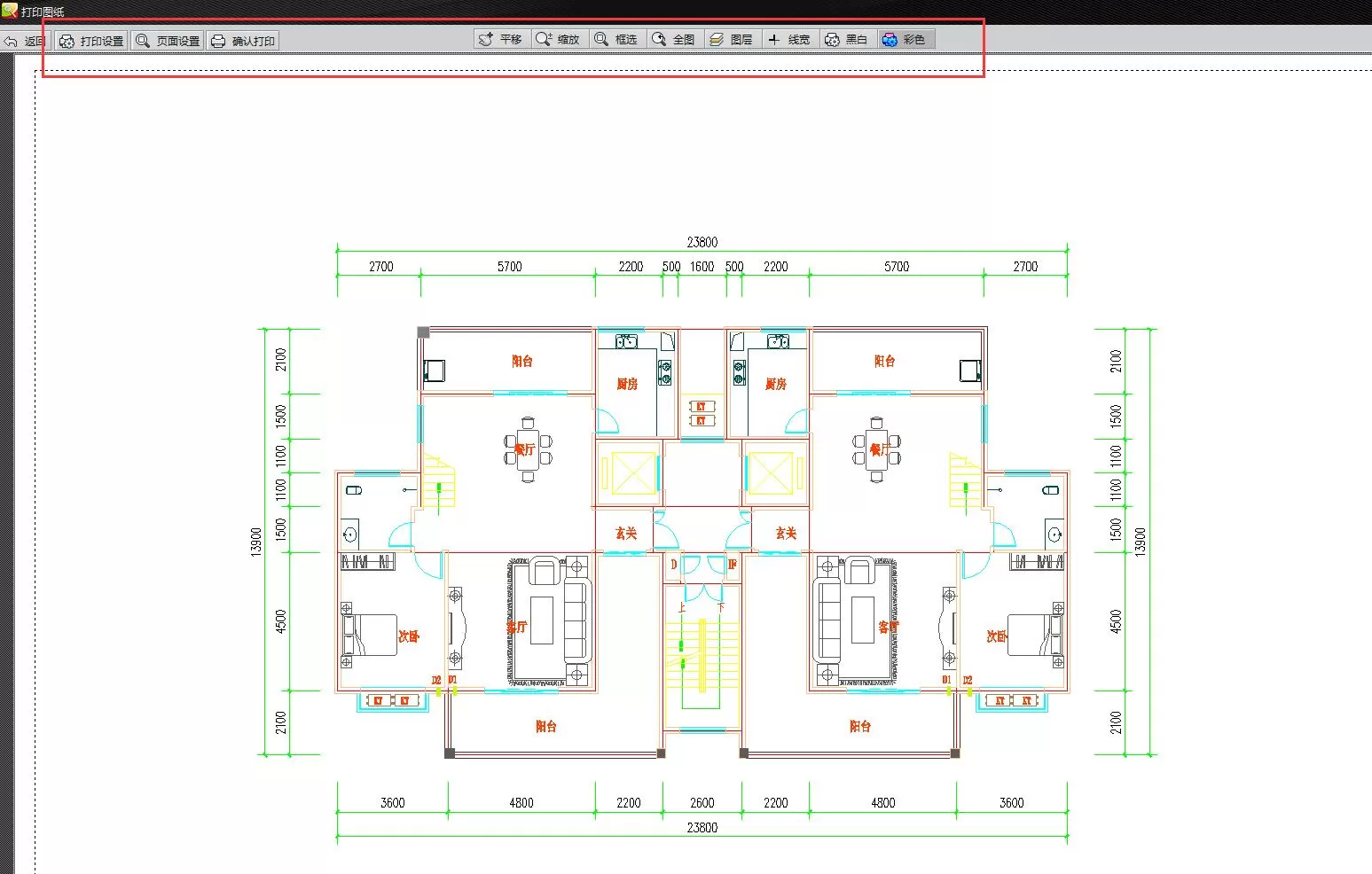
Task: Open the 图层 layers option
Action: coord(733,39)
